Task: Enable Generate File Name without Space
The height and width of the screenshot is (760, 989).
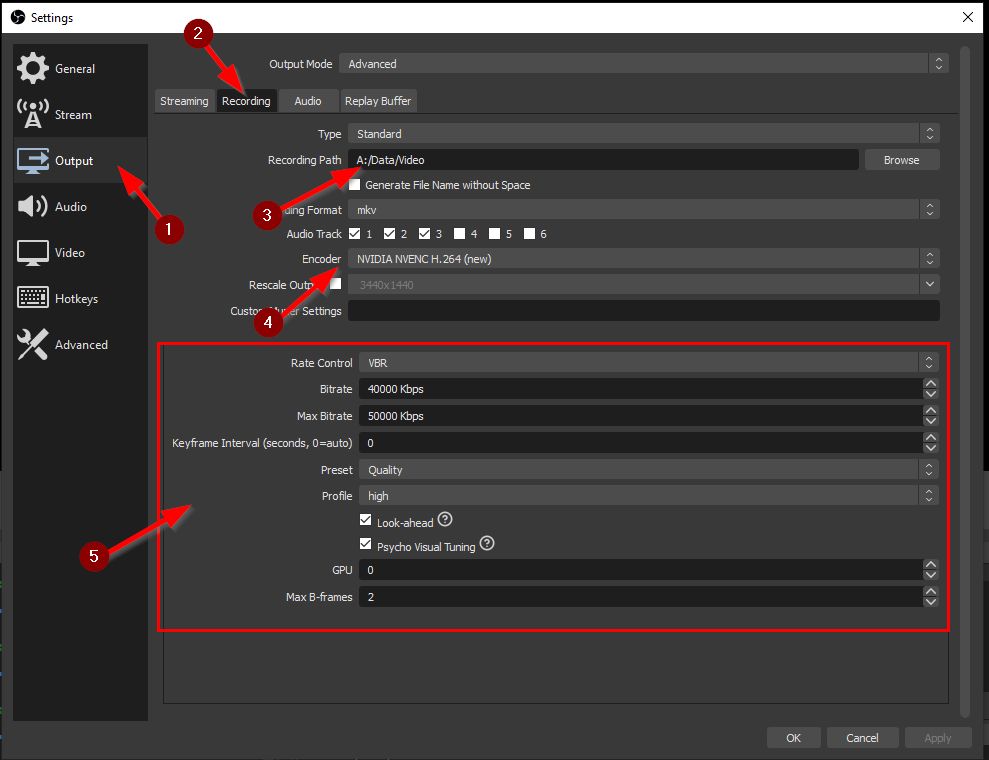Action: (x=354, y=185)
